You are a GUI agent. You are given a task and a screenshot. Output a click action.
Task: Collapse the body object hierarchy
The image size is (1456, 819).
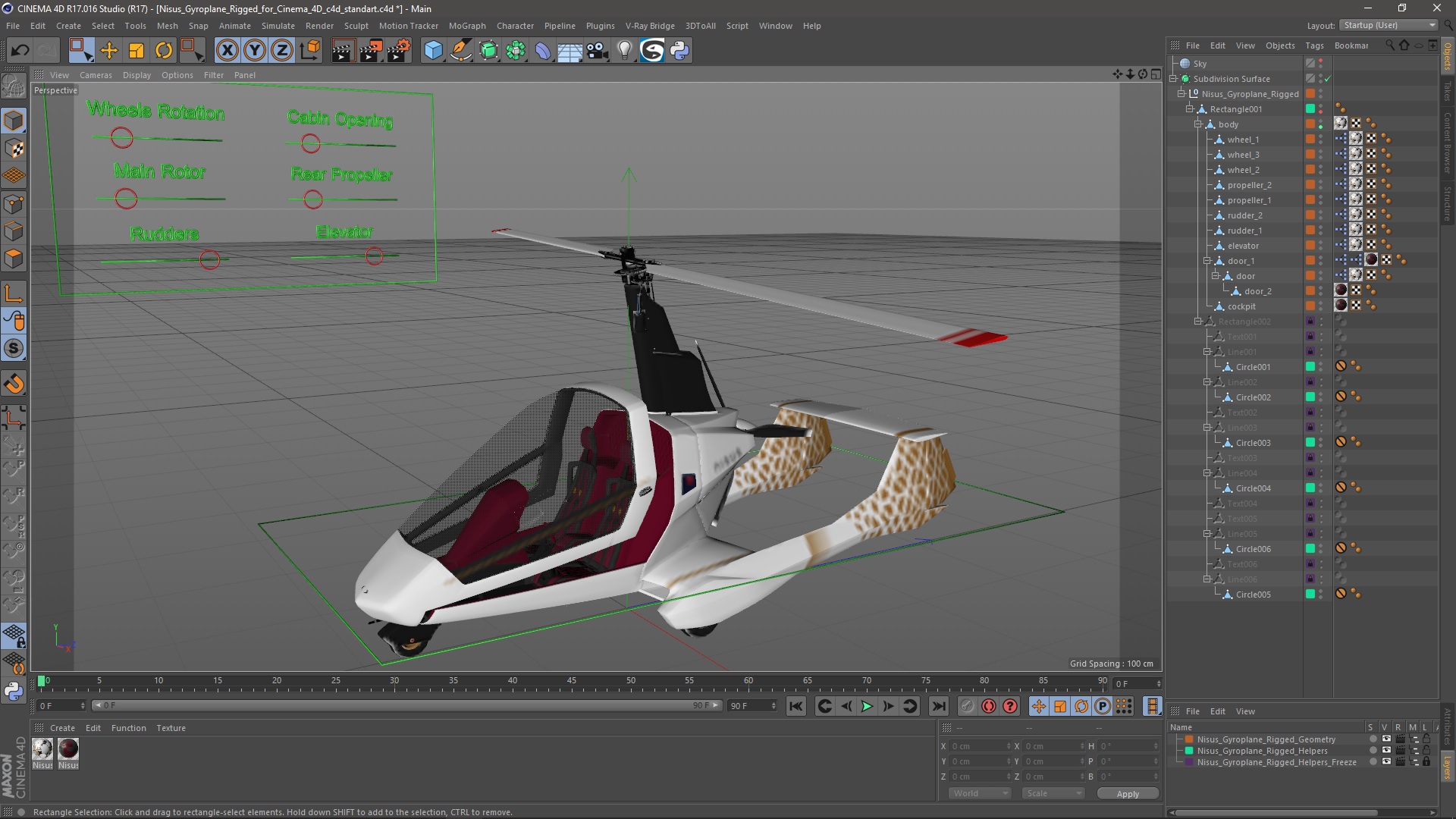[x=1199, y=124]
